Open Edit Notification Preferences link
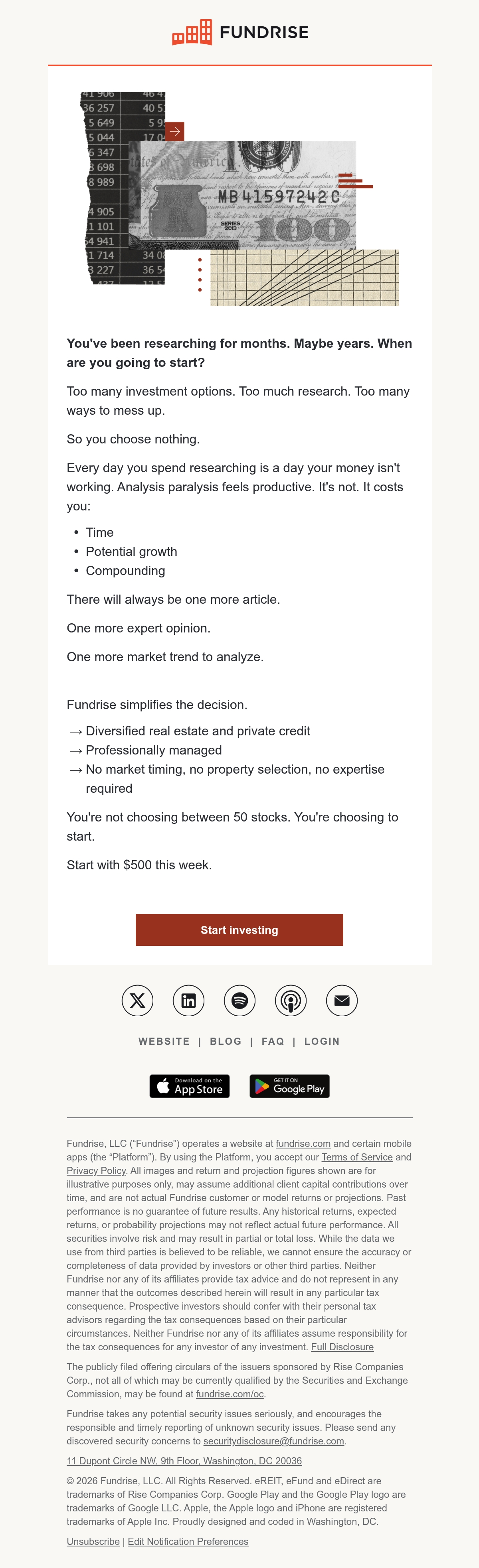Image resolution: width=479 pixels, height=1568 pixels. (188, 1541)
